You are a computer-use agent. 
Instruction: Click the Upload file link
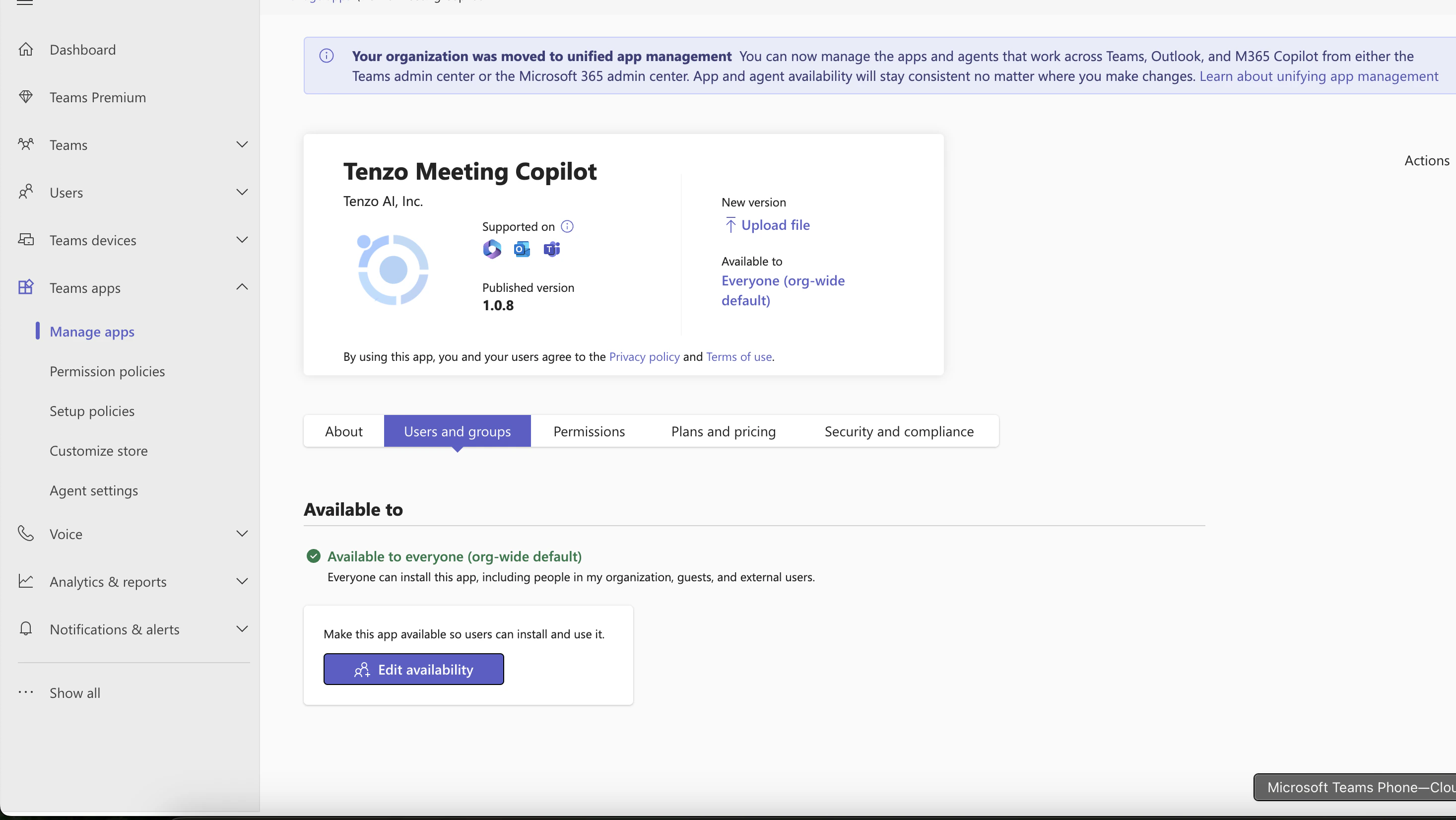pyautogui.click(x=775, y=225)
